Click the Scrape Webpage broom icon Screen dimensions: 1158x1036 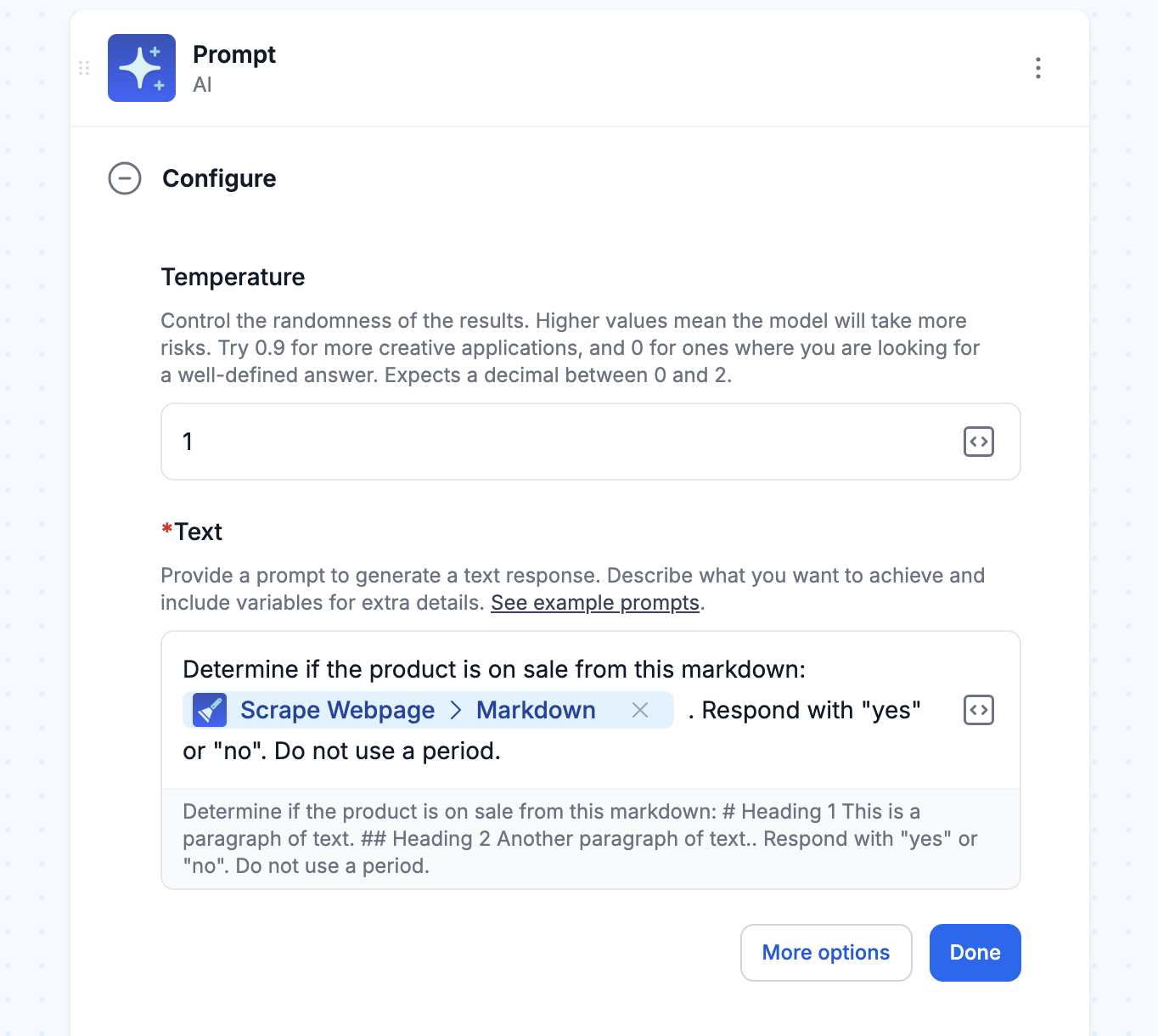(210, 710)
